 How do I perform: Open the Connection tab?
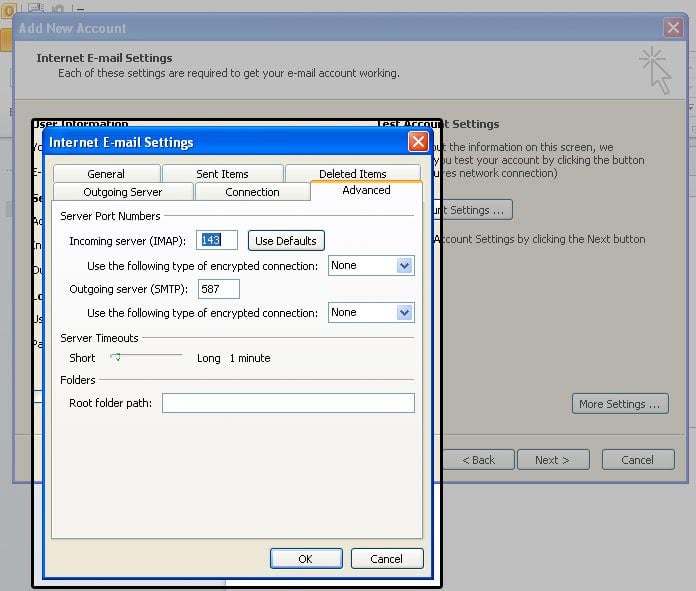point(252,192)
